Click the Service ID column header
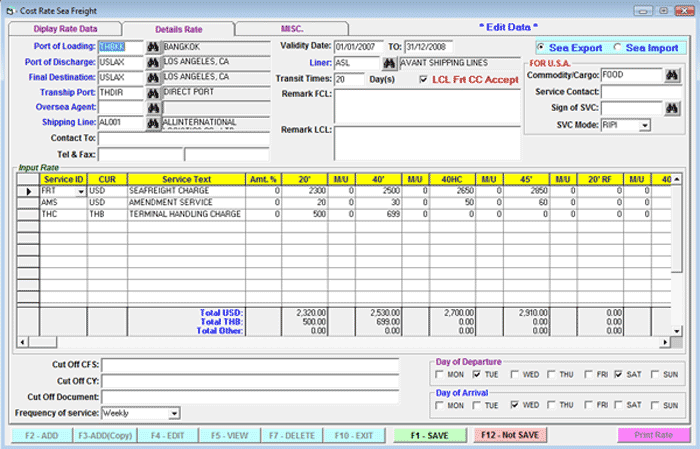This screenshot has height=449, width=700. point(63,179)
